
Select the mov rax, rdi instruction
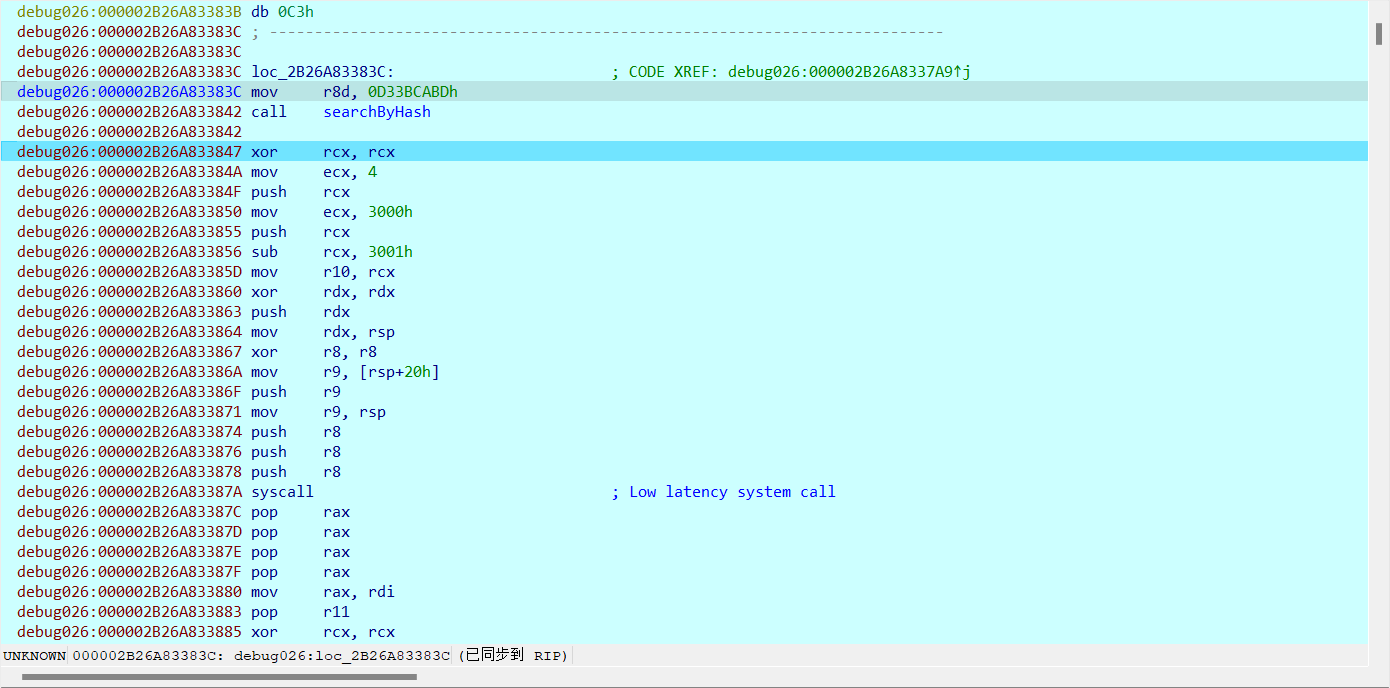pyautogui.click(x=322, y=592)
